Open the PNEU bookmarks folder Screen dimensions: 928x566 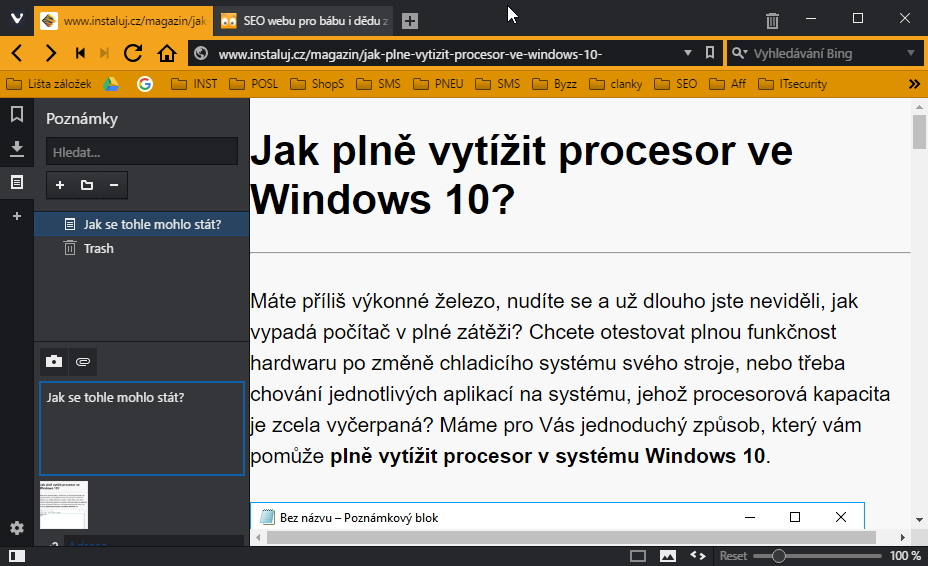439,84
